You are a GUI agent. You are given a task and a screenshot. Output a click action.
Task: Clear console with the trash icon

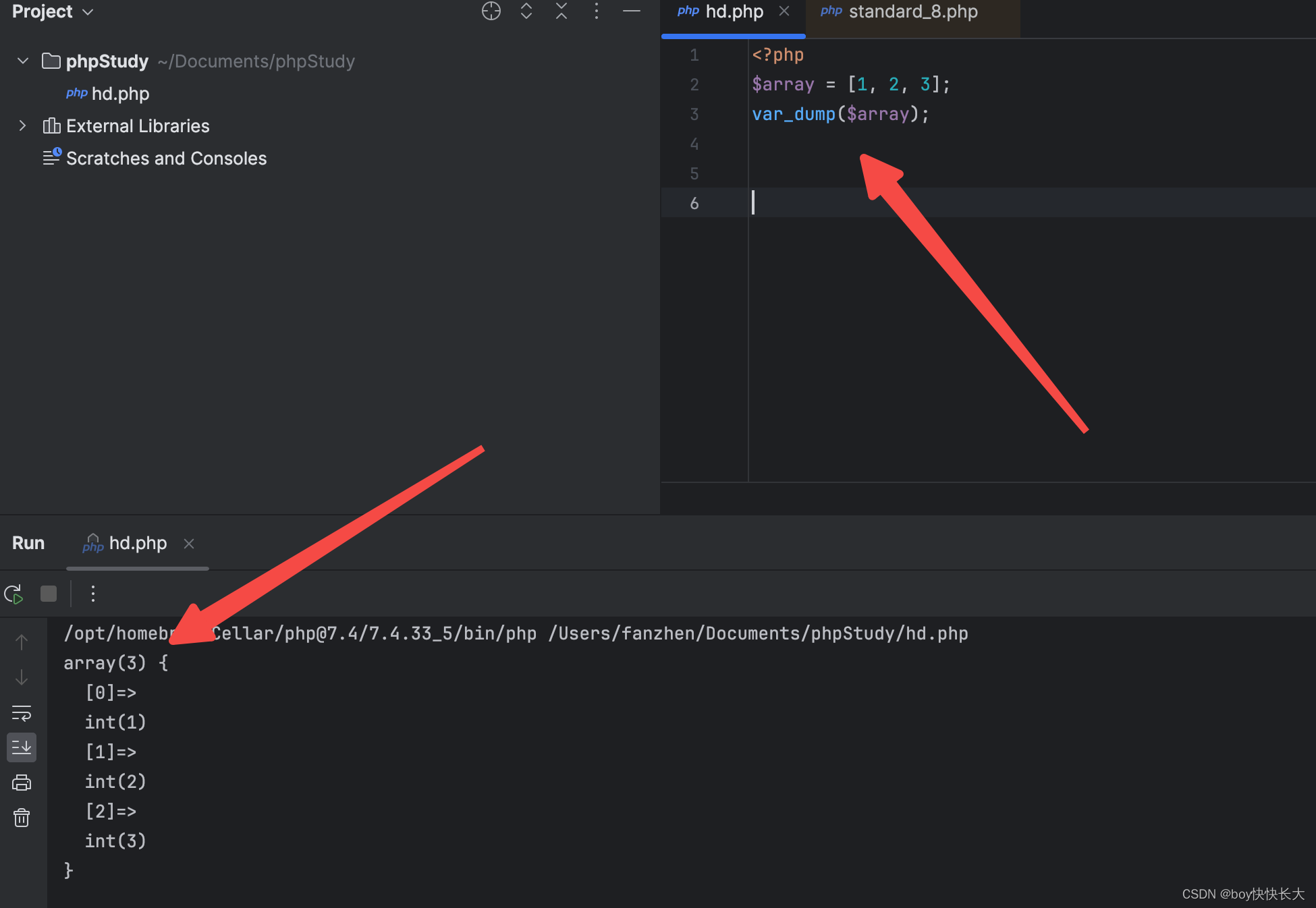point(22,818)
